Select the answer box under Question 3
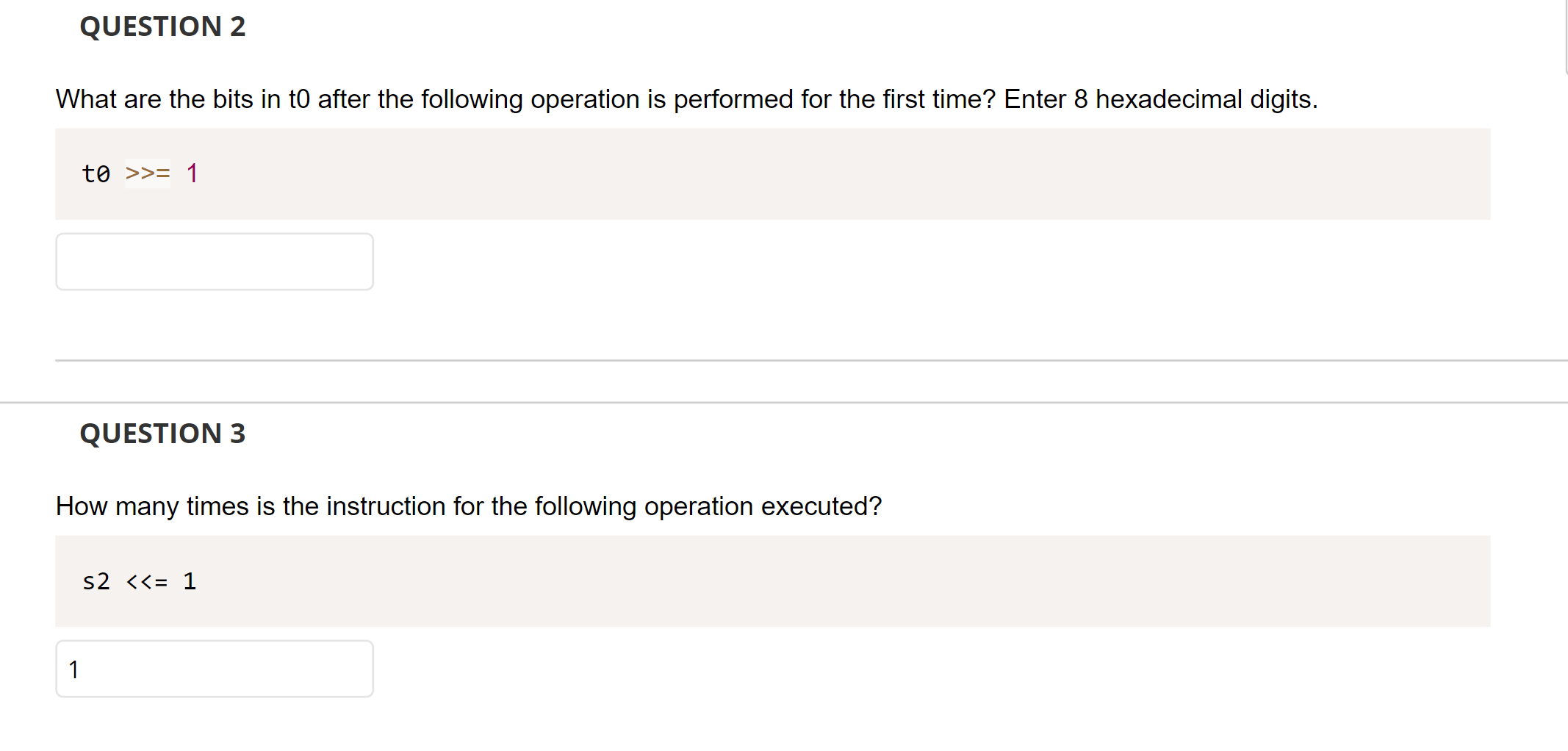The image size is (1568, 751). tap(214, 668)
